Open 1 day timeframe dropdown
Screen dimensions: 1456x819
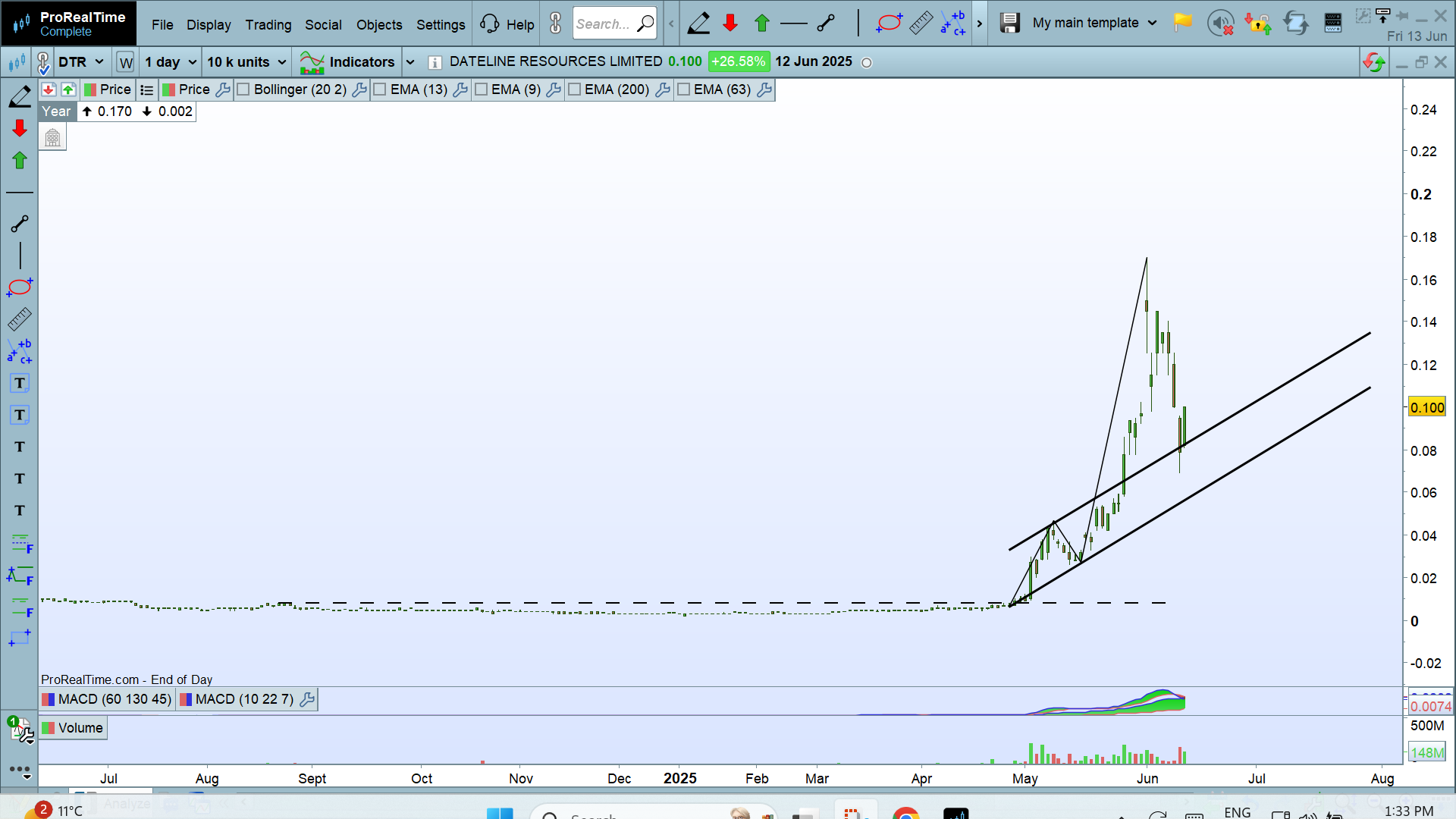click(171, 62)
